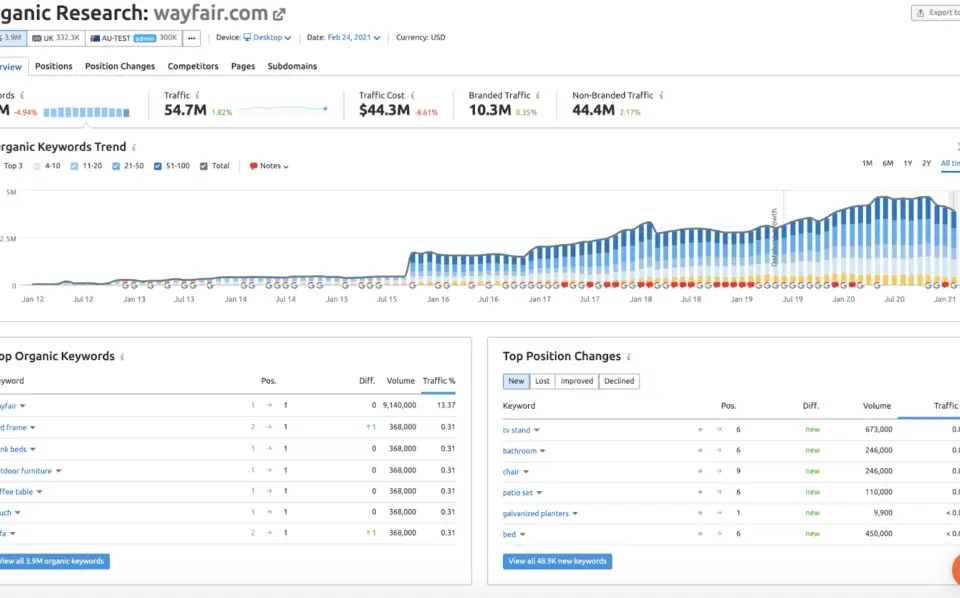Switch to the Positions tab
960x598 pixels.
coord(53,66)
